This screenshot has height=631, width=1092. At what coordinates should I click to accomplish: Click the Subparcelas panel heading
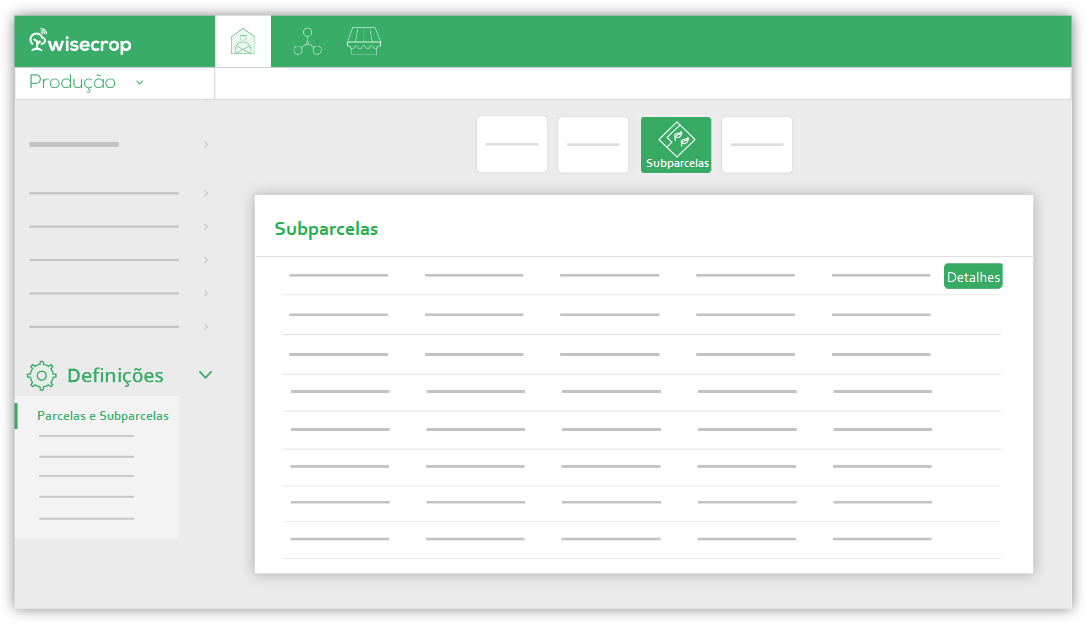click(x=326, y=229)
